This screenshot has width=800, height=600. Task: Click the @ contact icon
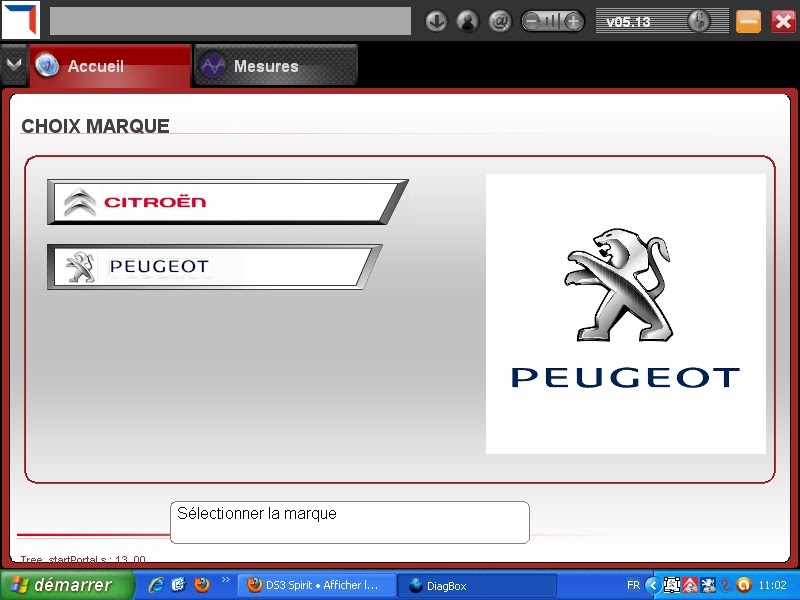499,21
